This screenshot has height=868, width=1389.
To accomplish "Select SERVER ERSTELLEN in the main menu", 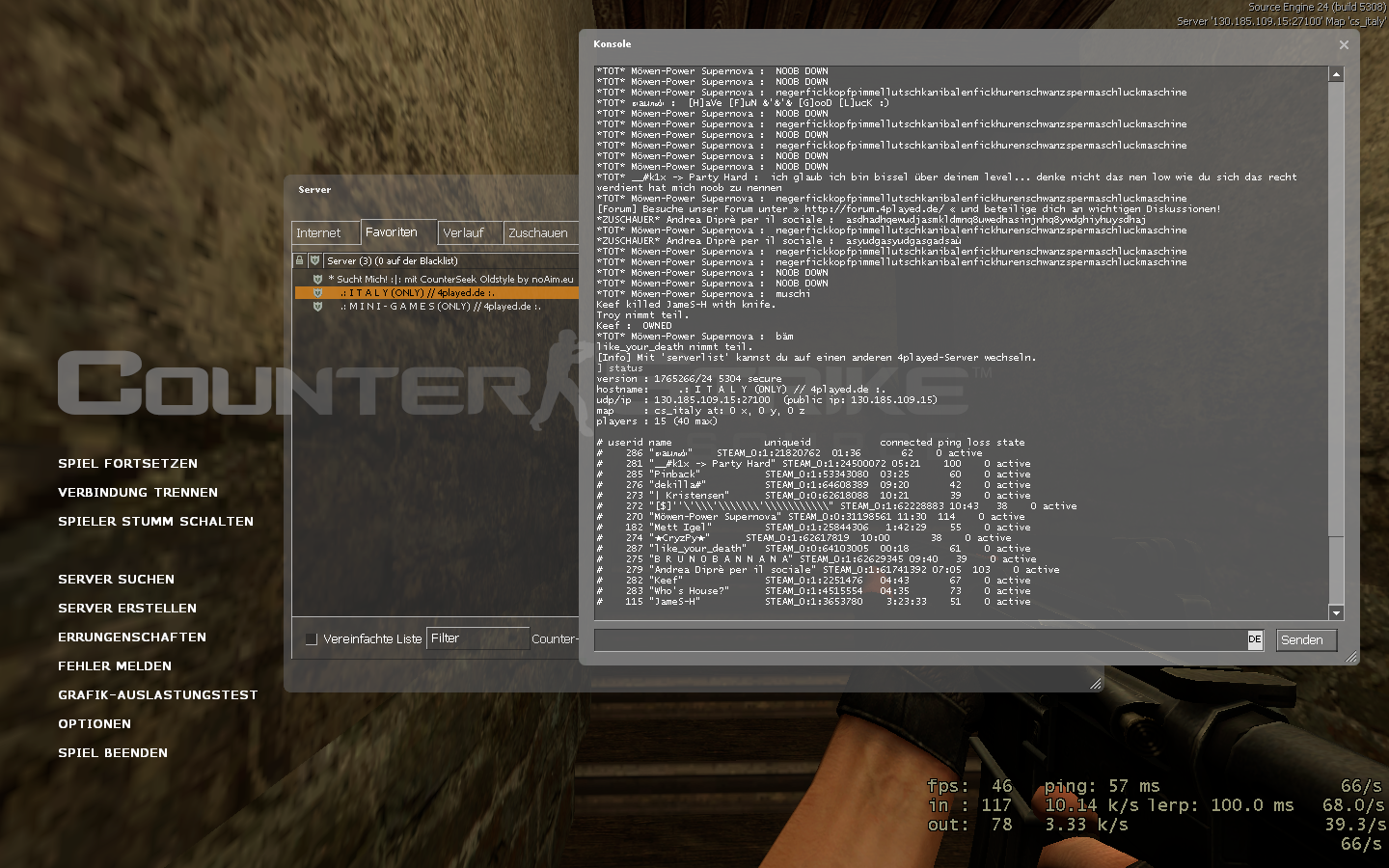I will pos(127,609).
